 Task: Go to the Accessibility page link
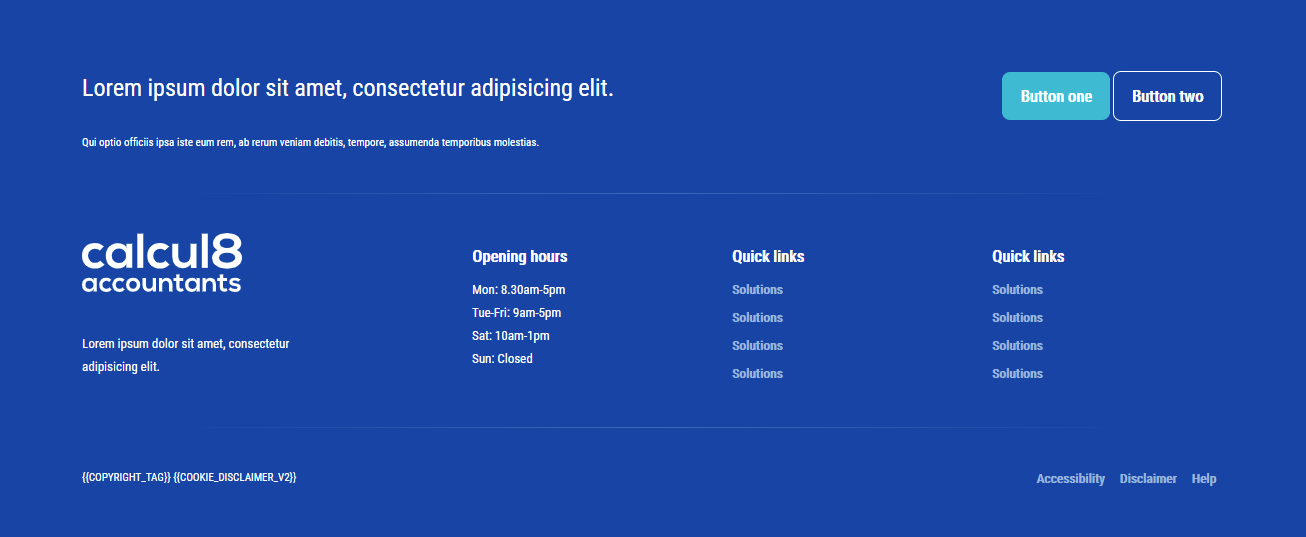[1070, 479]
